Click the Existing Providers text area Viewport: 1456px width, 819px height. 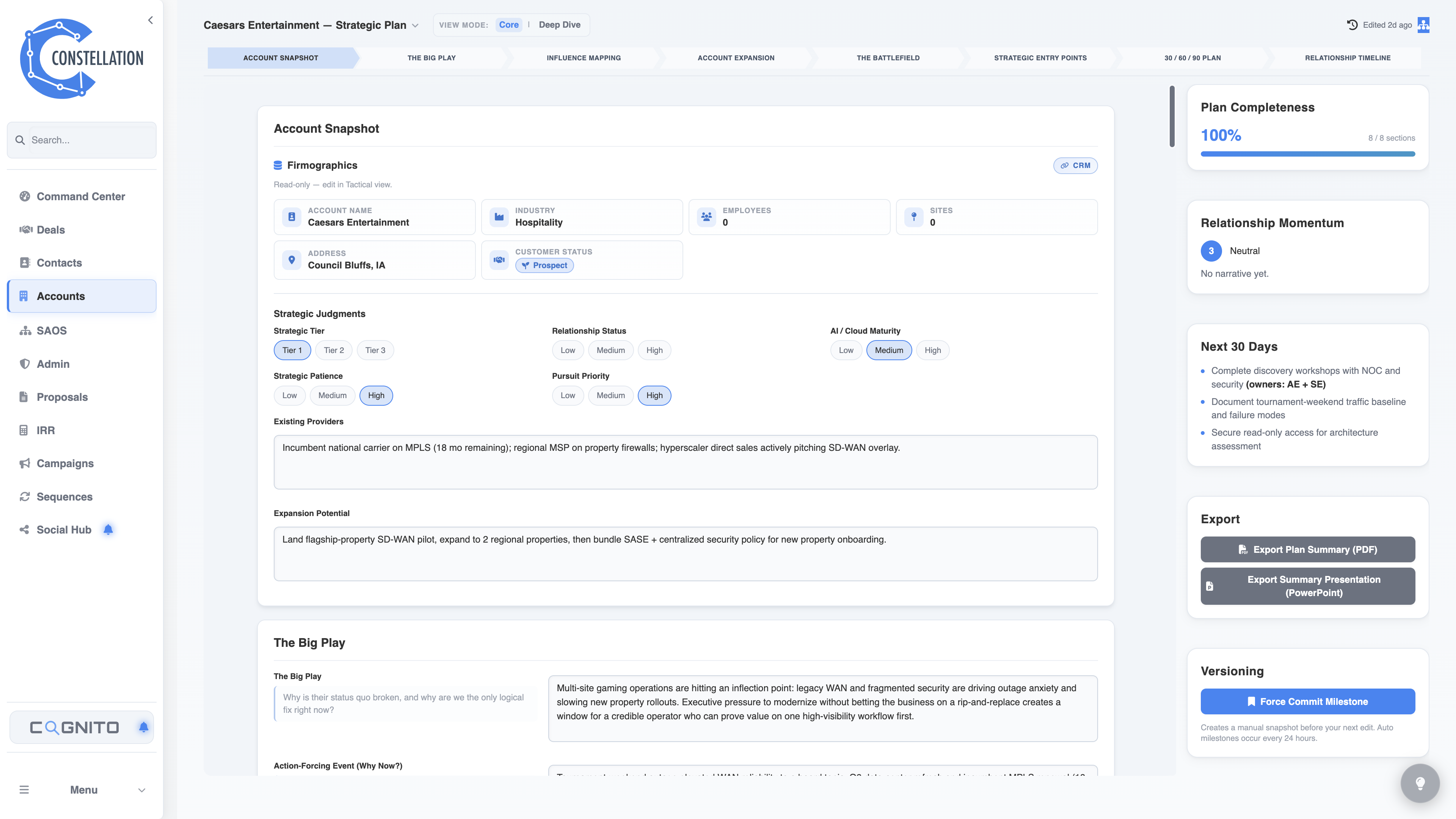tap(685, 462)
